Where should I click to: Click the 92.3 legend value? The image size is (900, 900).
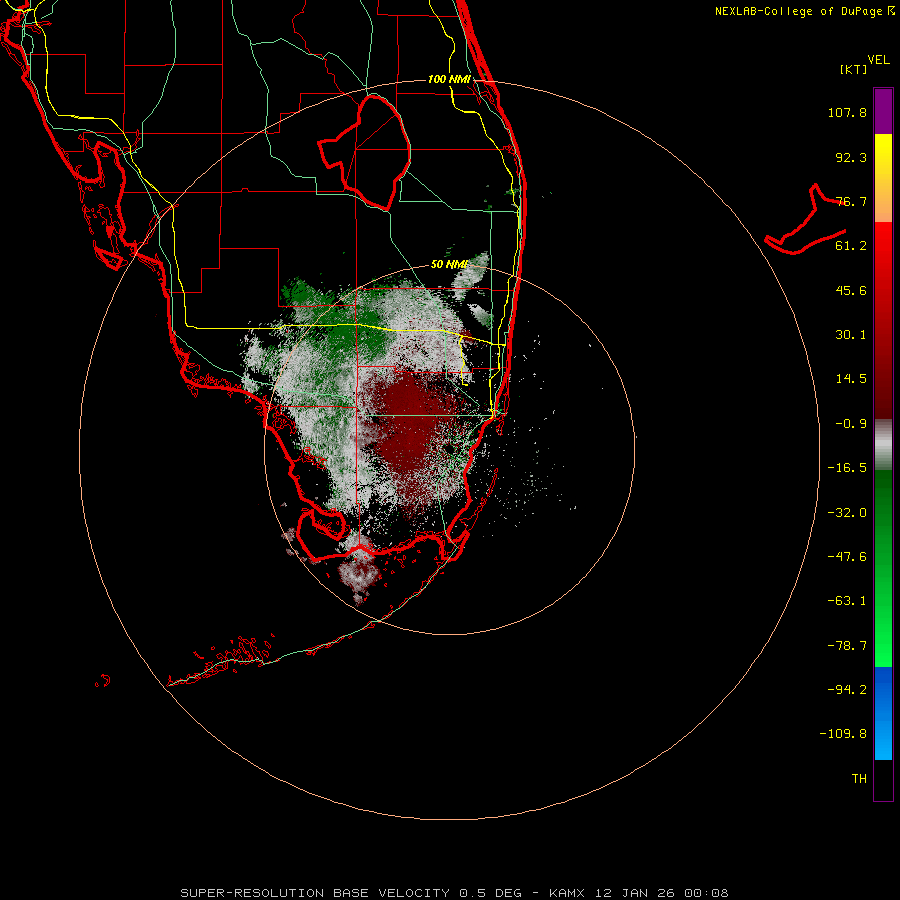coord(851,157)
